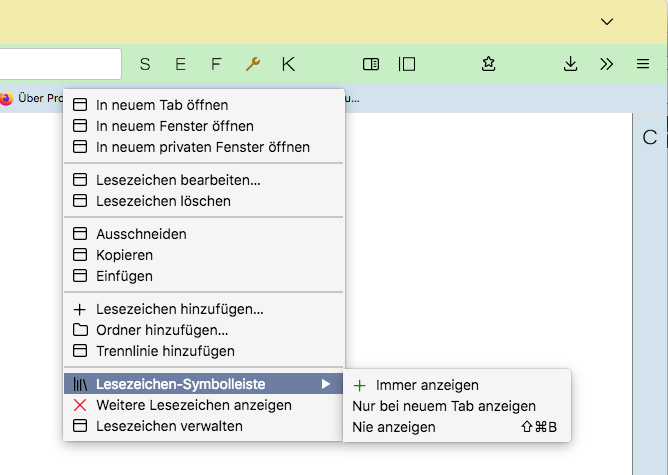Image resolution: width=668 pixels, height=475 pixels.
Task: Open the reader view icon
Action: [371, 64]
